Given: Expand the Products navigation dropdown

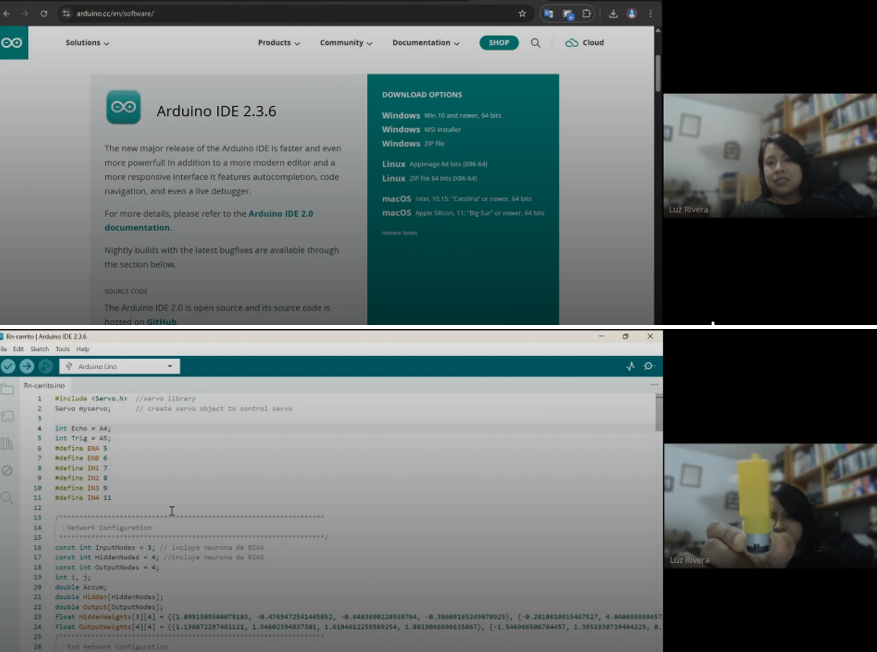Looking at the screenshot, I should [x=279, y=43].
